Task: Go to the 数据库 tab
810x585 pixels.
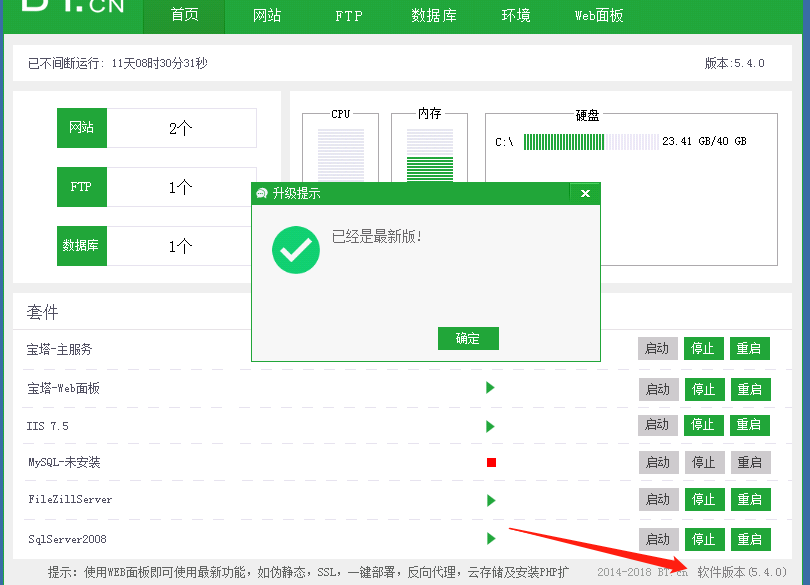Action: pos(434,16)
